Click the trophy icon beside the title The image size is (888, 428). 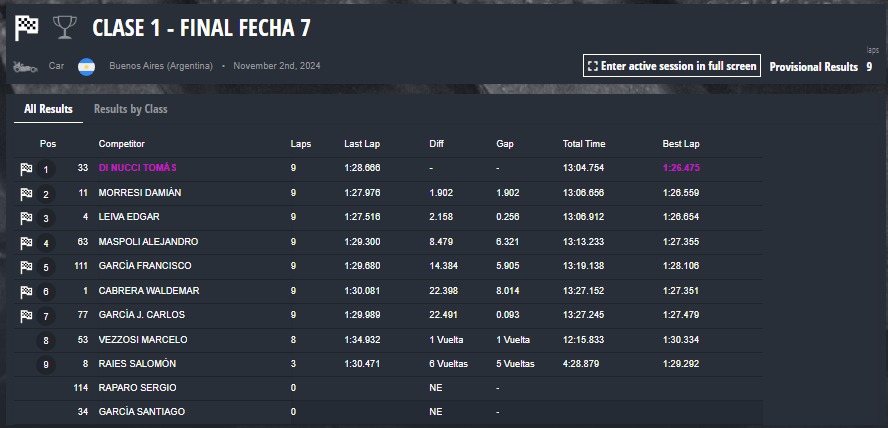(x=65, y=27)
